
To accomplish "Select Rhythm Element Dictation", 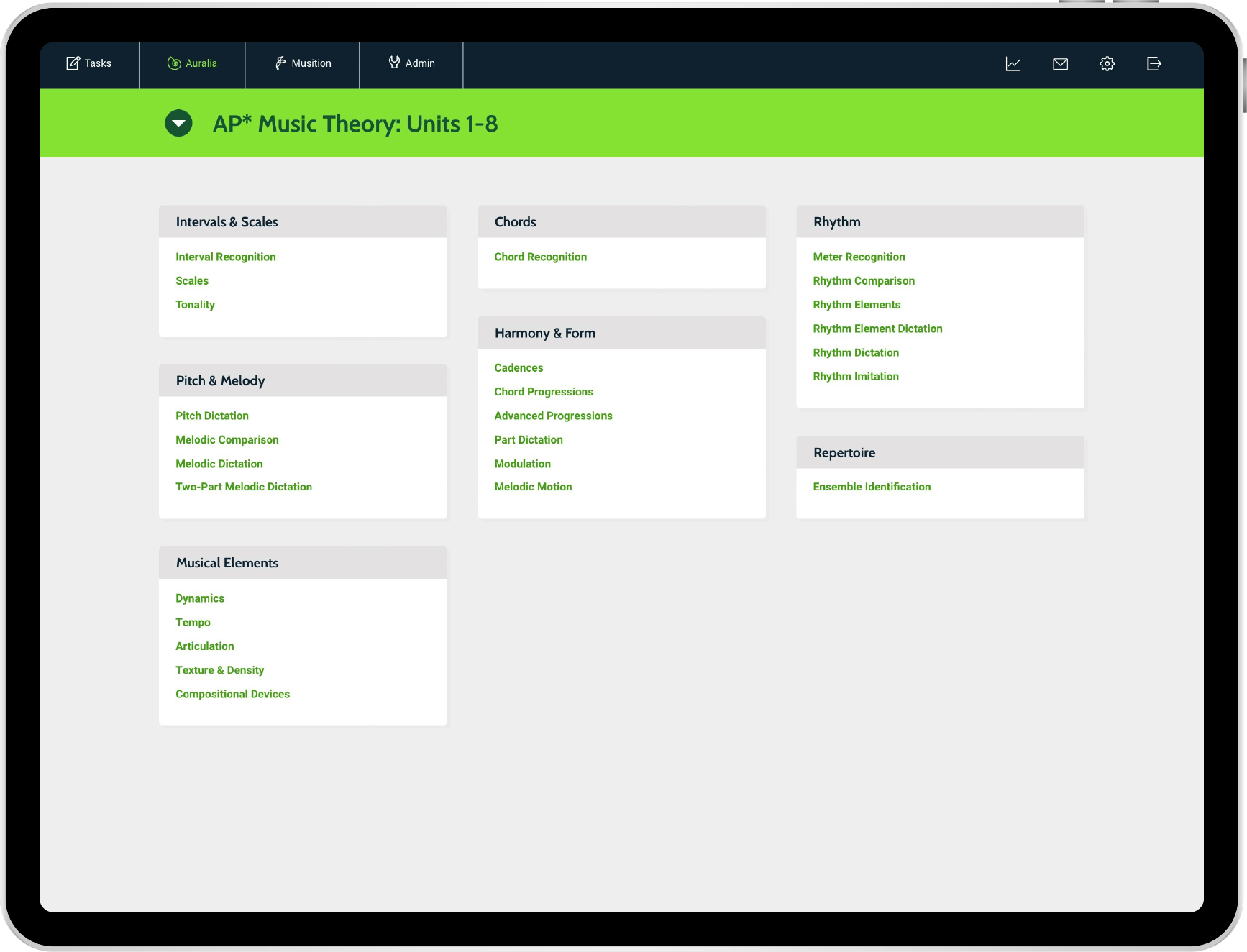I will 877,329.
